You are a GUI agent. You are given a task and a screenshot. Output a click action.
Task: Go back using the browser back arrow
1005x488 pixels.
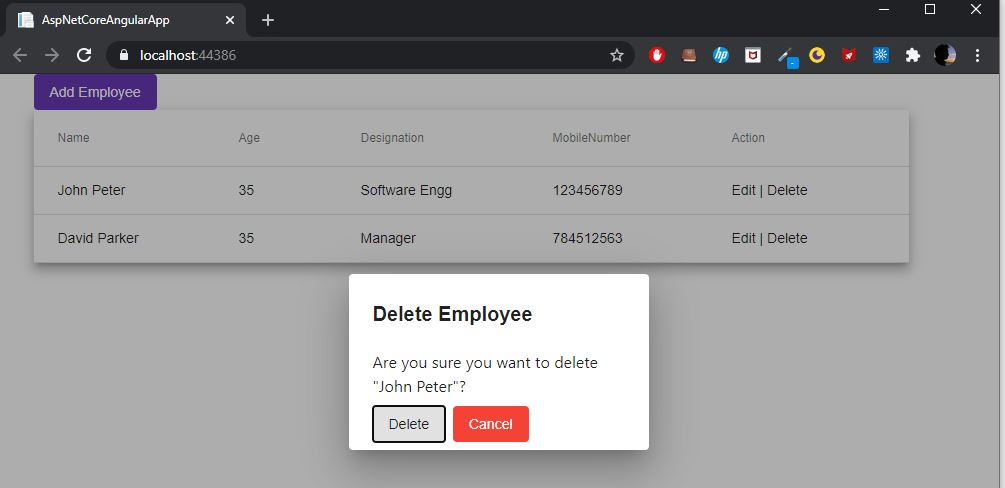pos(20,55)
